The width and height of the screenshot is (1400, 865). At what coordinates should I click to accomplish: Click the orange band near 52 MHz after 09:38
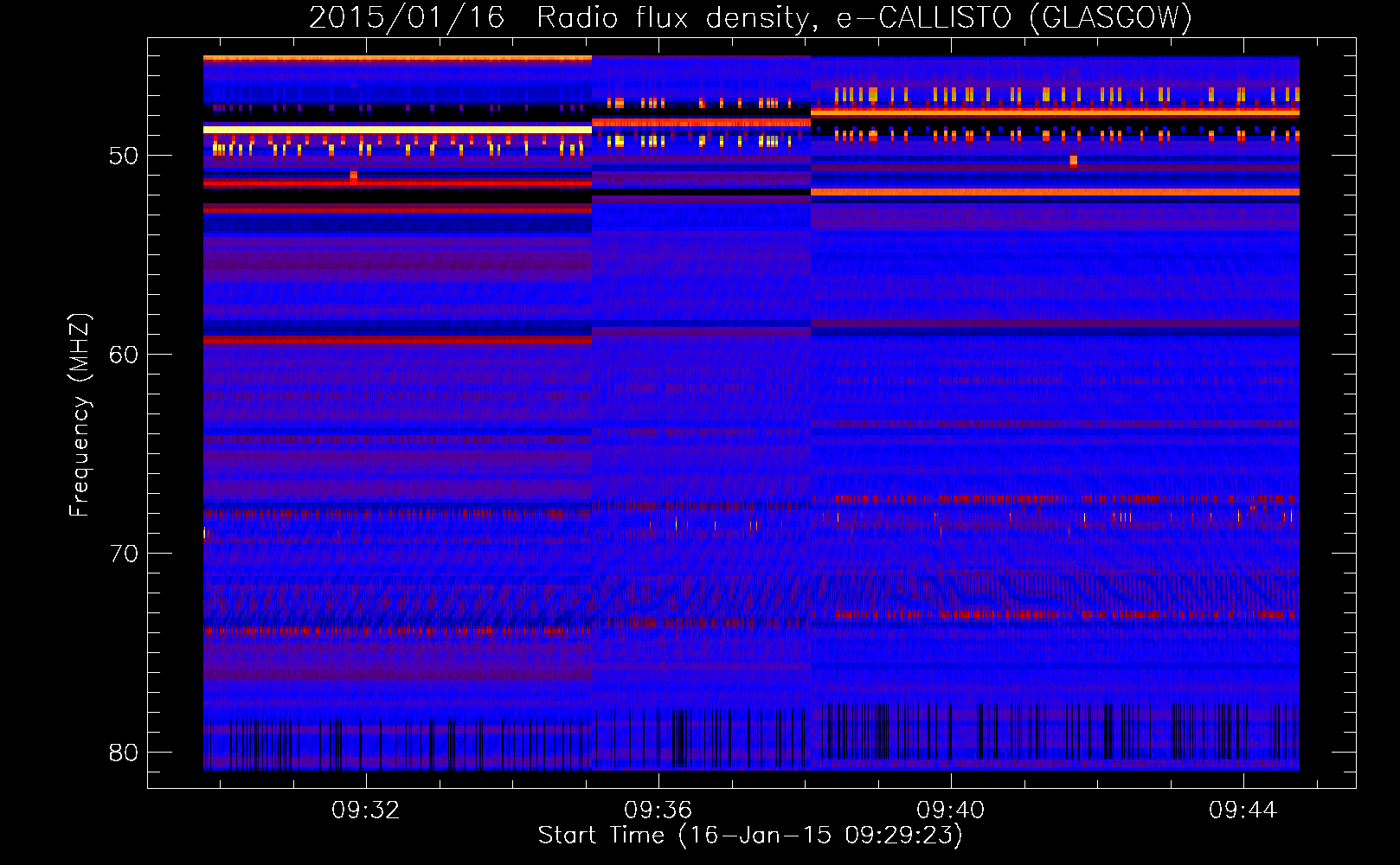point(1054,192)
